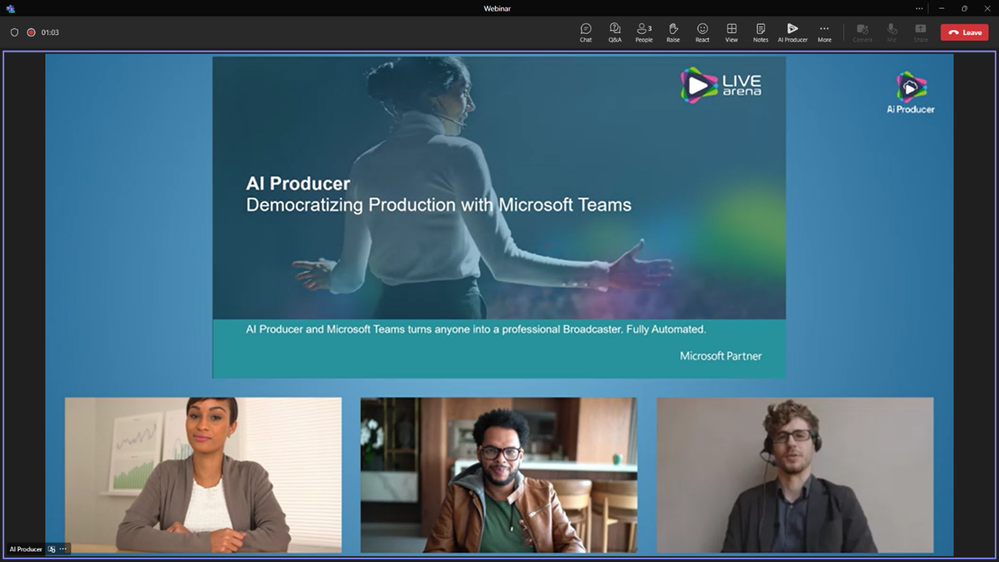Open title bar settings and more ellipsis

919,8
